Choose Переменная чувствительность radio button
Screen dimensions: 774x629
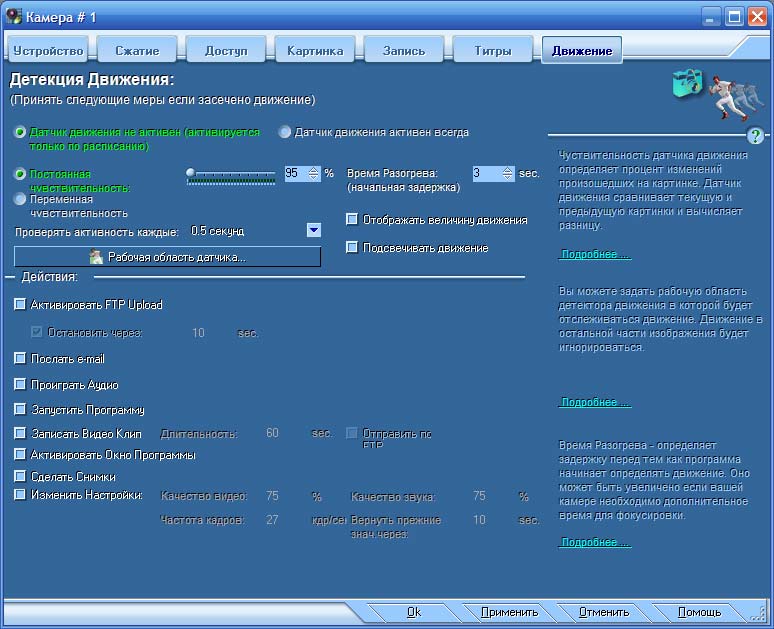tap(20, 199)
